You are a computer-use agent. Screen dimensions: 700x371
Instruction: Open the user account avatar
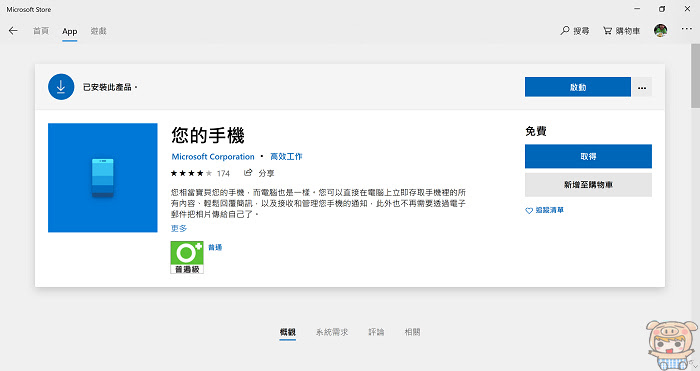661,30
